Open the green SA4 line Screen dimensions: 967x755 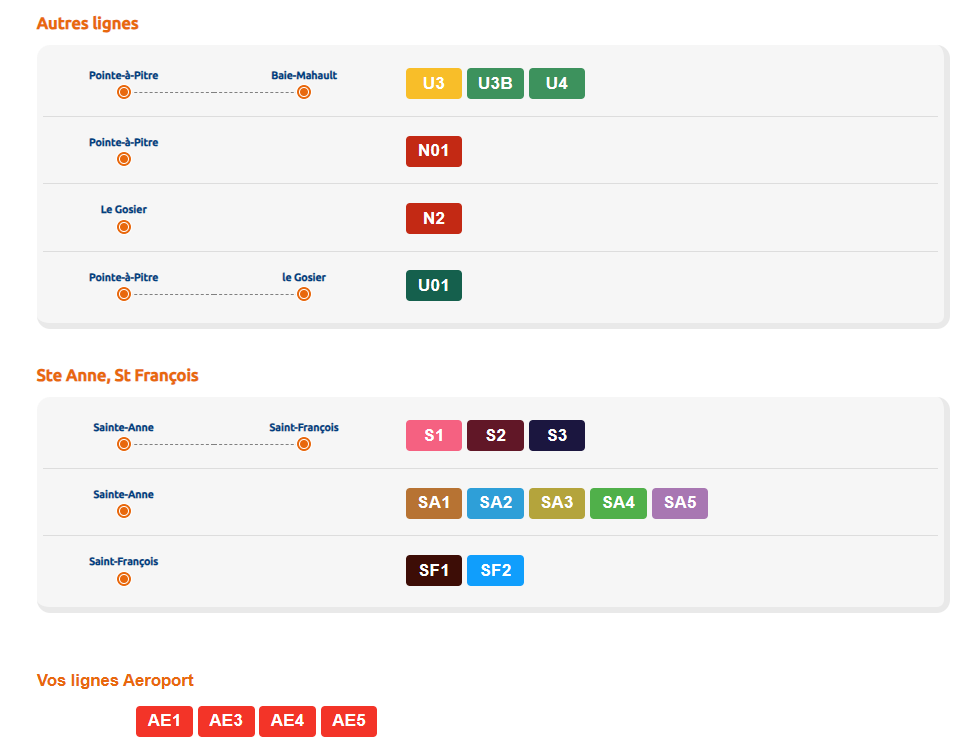click(618, 503)
